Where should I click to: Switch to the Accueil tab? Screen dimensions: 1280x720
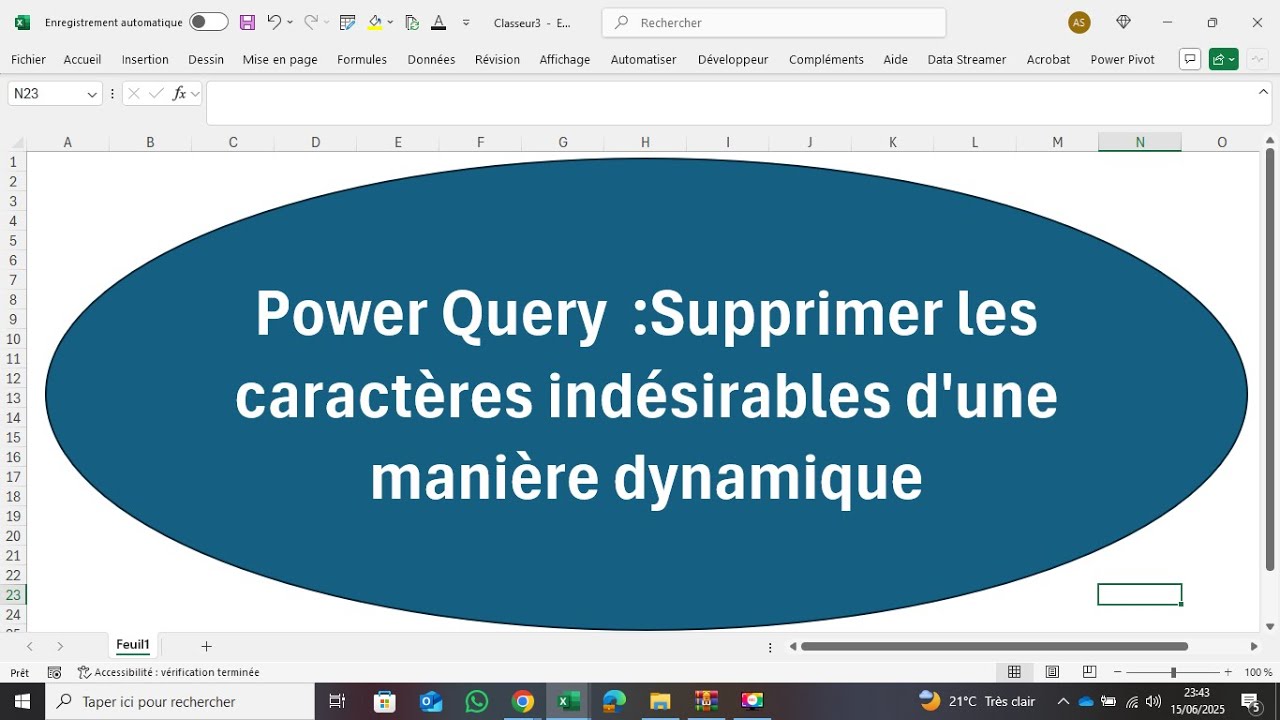(82, 59)
